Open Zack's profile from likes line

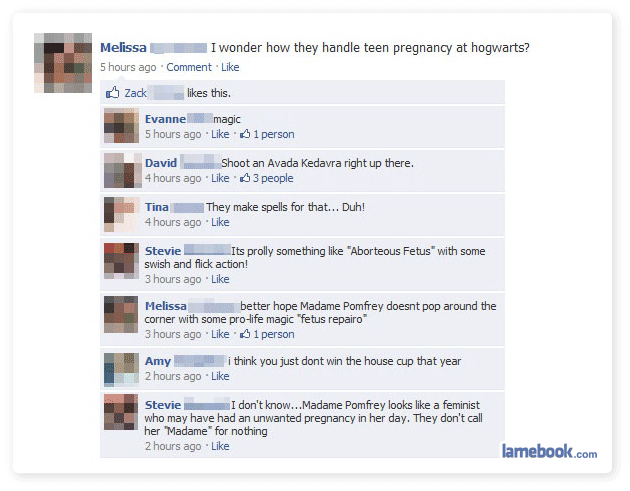[135, 93]
